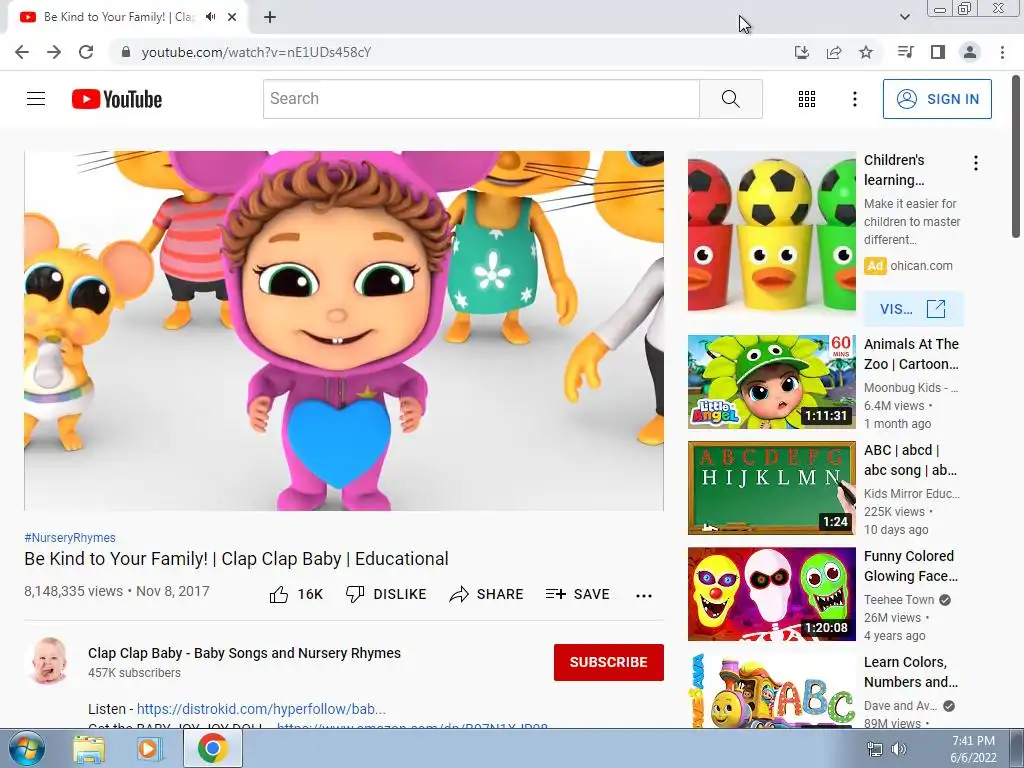Toggle Chrome side panel icon
1024x768 pixels.
938,52
